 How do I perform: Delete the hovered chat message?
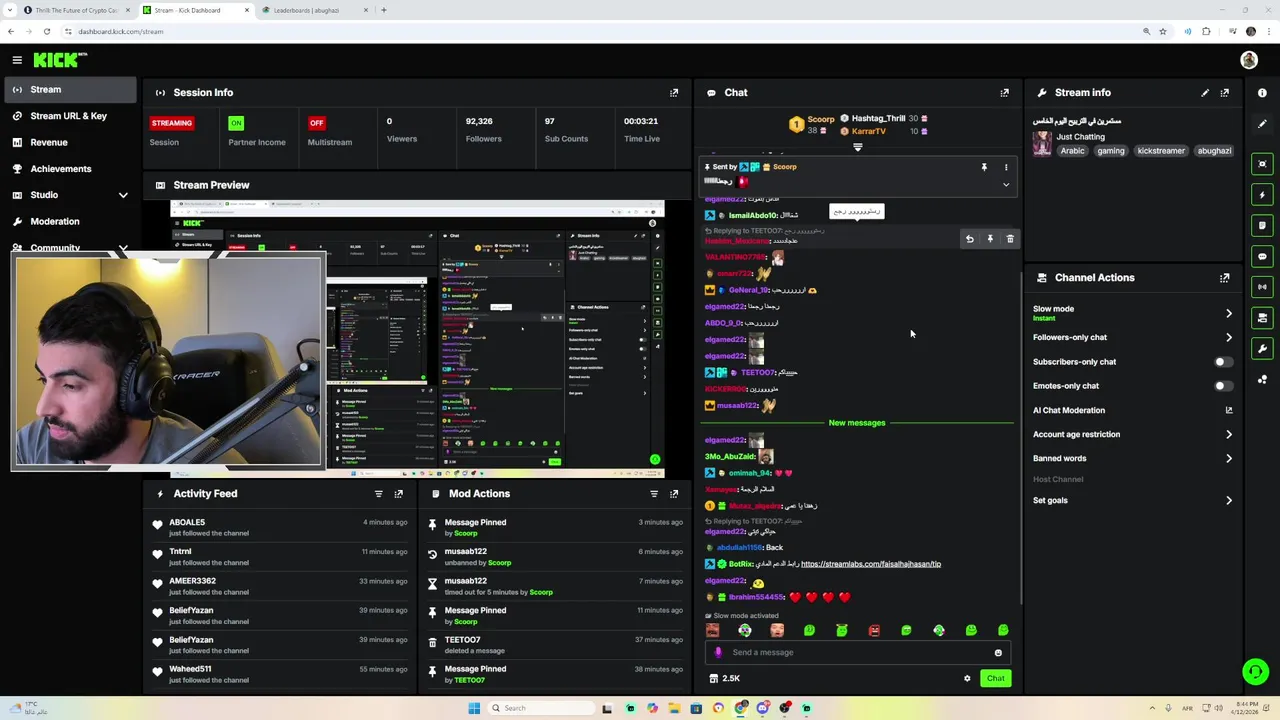tap(1010, 239)
